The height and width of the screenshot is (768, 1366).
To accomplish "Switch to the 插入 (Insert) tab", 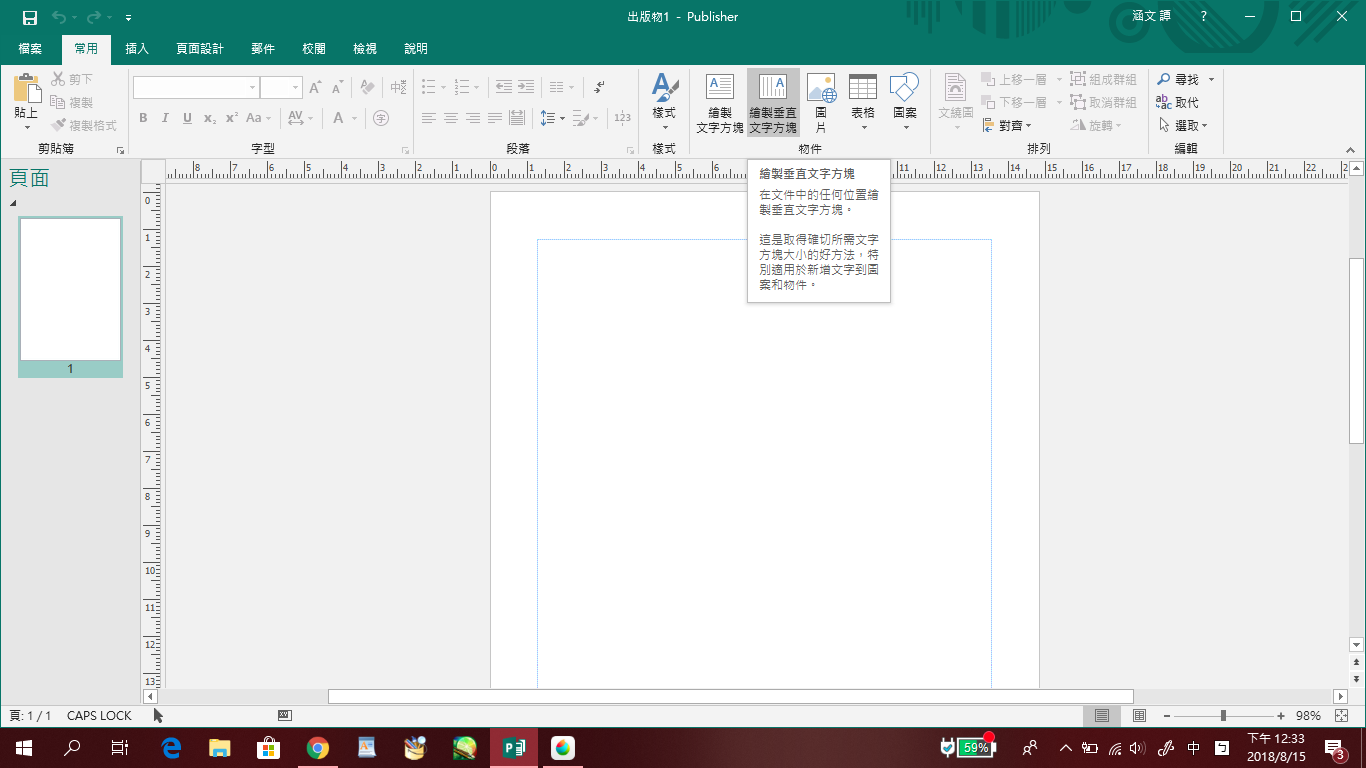I will point(137,49).
